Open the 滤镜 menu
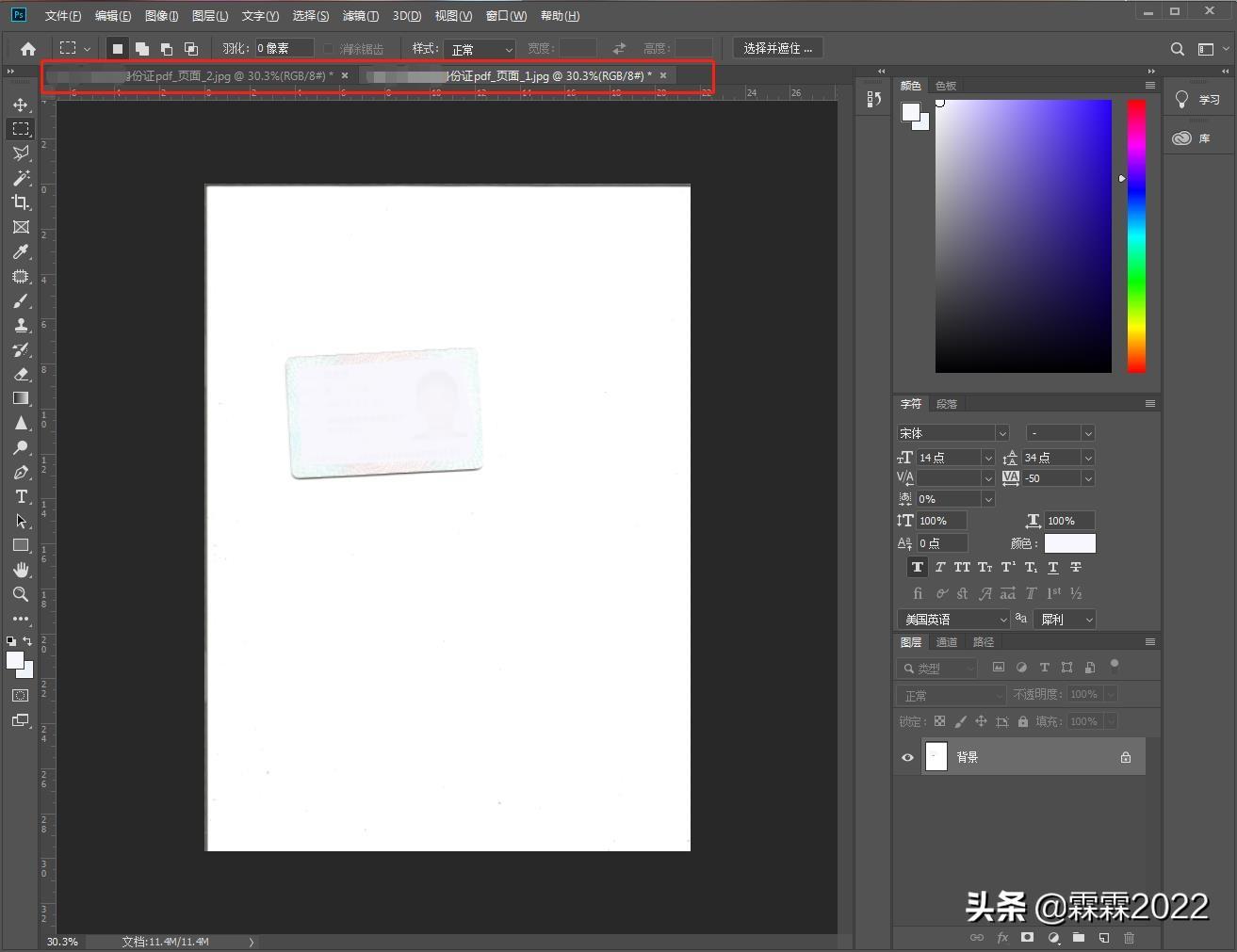Screen dimensions: 1237x952 coord(361,15)
